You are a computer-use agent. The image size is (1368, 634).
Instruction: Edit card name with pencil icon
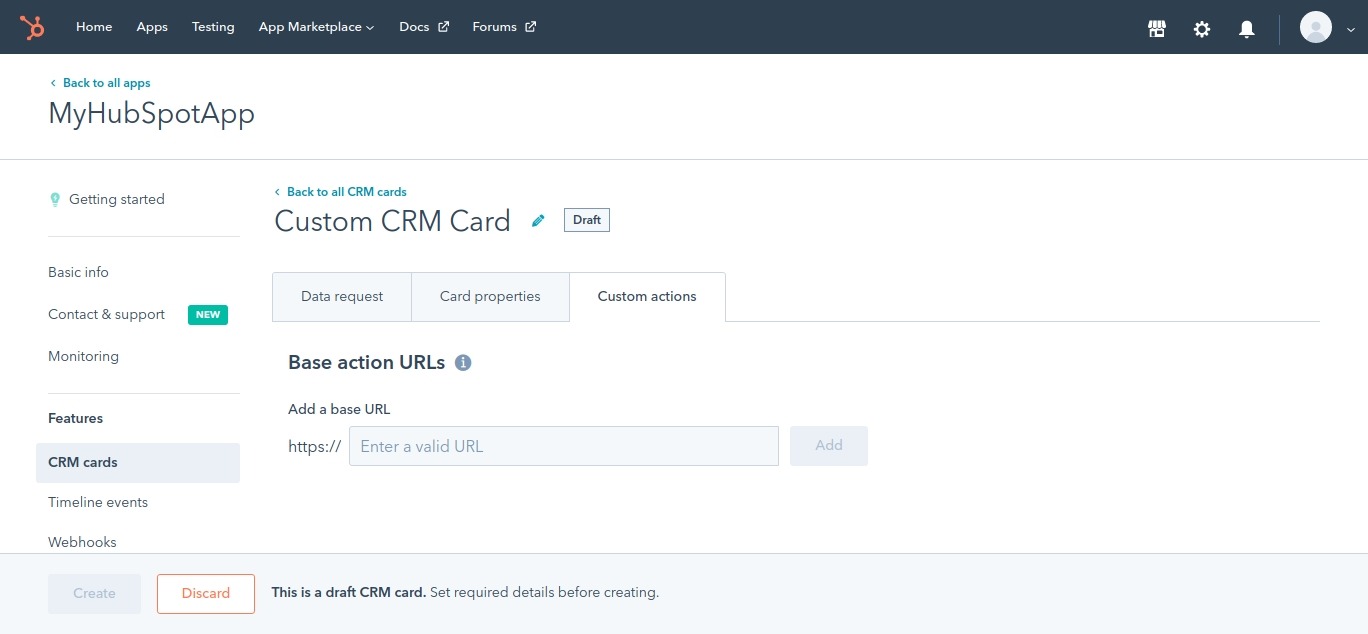pos(538,221)
